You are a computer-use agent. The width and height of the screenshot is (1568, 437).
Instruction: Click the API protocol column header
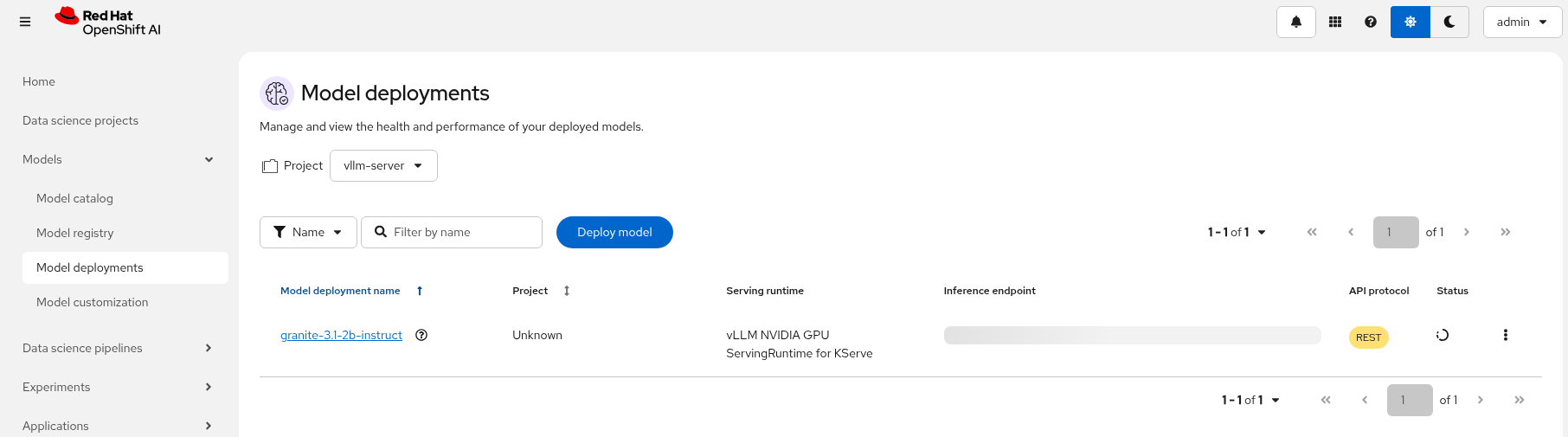1378,291
